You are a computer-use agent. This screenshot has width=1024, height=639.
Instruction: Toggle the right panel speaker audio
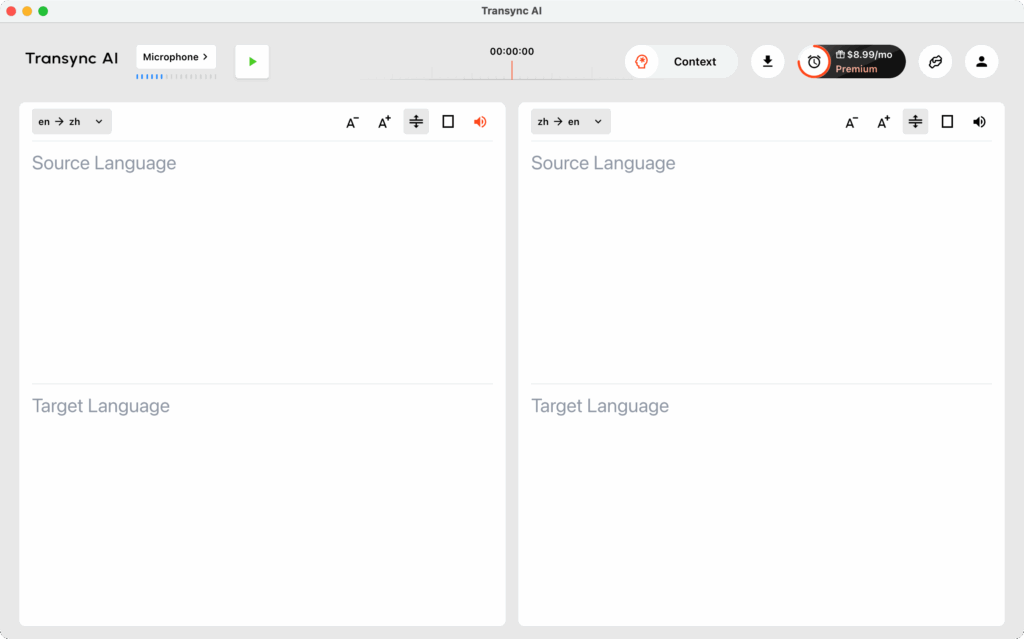(979, 122)
